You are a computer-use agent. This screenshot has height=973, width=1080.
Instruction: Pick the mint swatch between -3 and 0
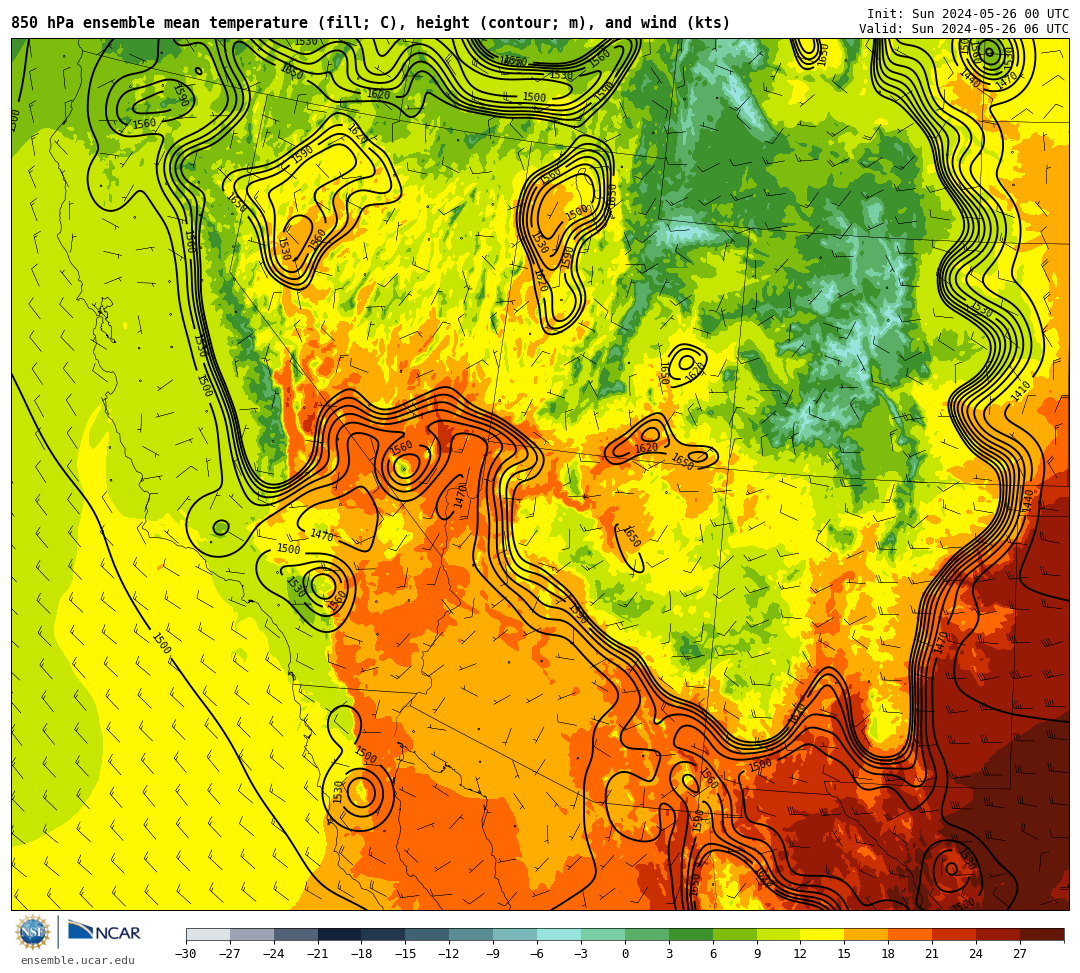click(603, 934)
